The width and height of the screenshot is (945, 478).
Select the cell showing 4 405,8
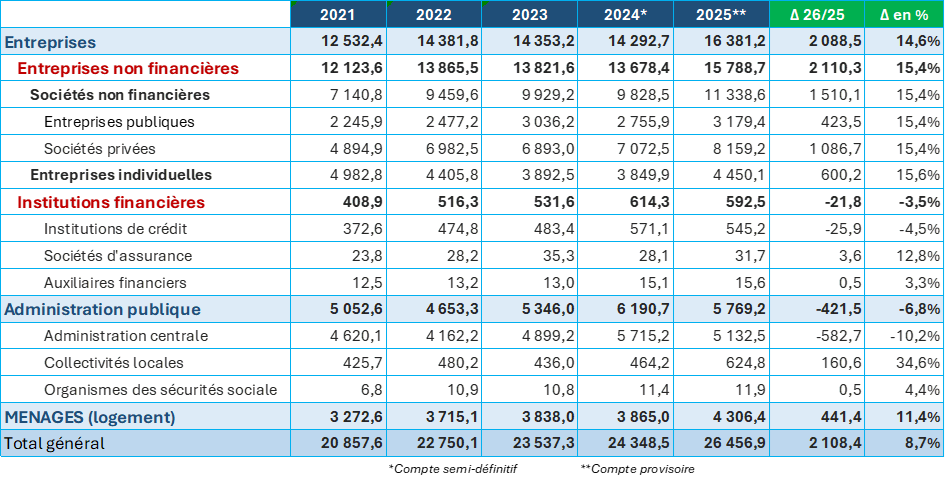pyautogui.click(x=434, y=175)
